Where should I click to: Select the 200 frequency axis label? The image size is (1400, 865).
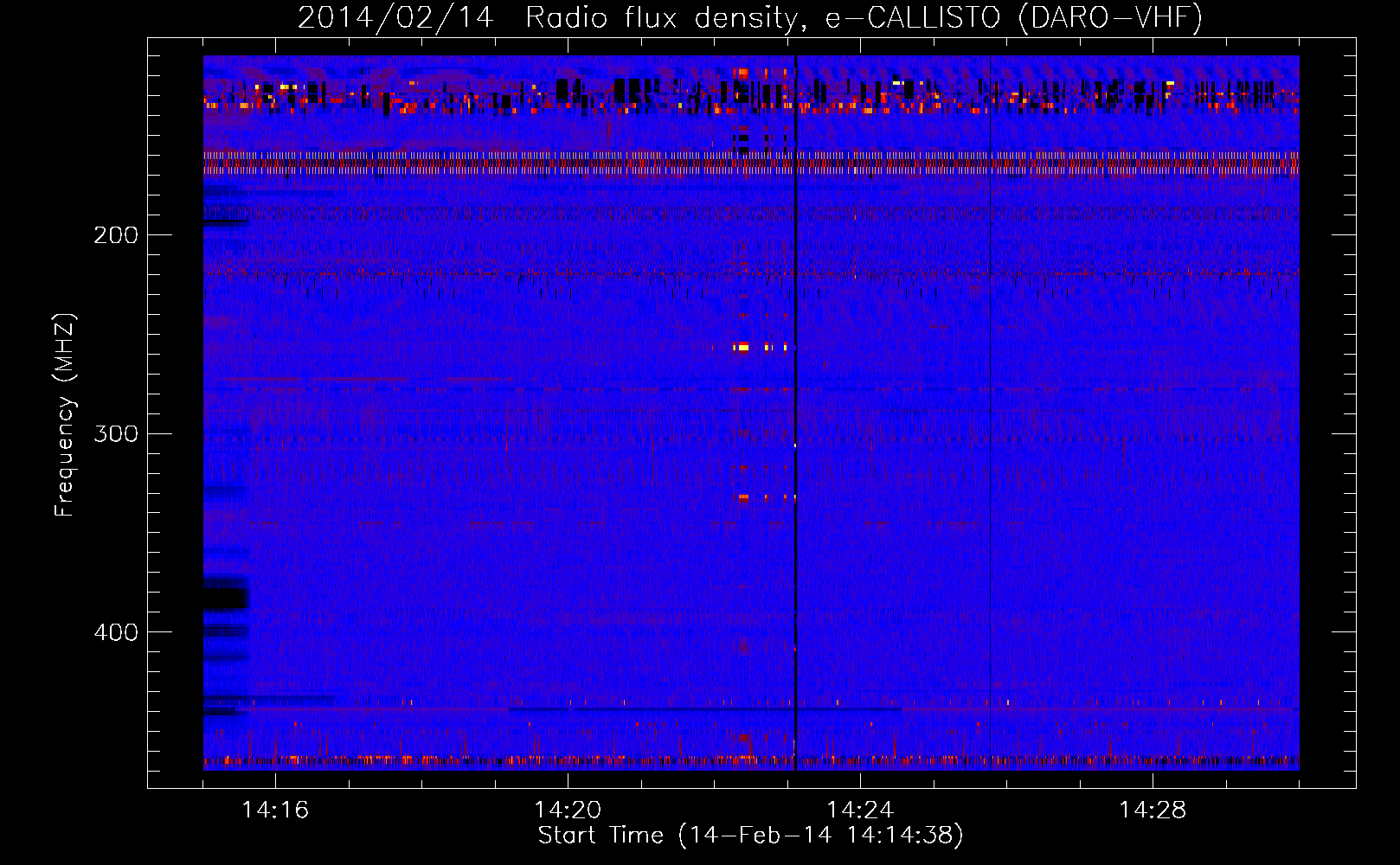pos(116,235)
